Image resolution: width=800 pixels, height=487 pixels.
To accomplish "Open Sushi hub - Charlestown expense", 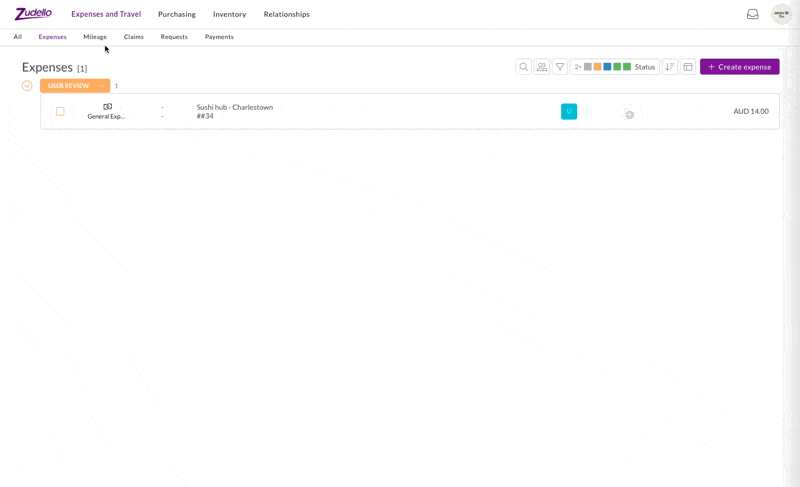I will coord(235,107).
